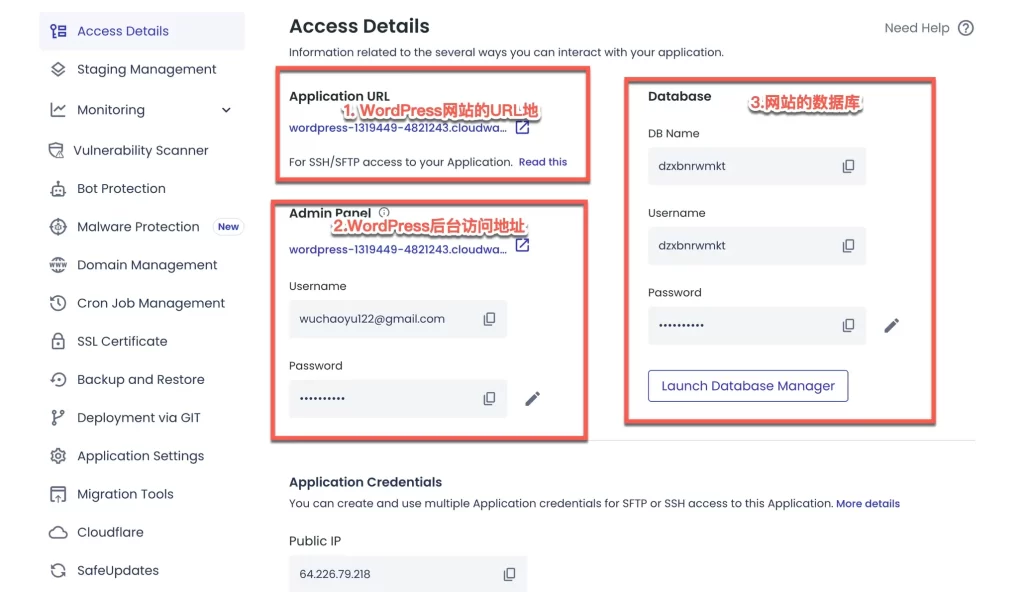Viewport: 1024px width, 592px height.
Task: Show Admin Panel info tooltip icon
Action: point(384,212)
